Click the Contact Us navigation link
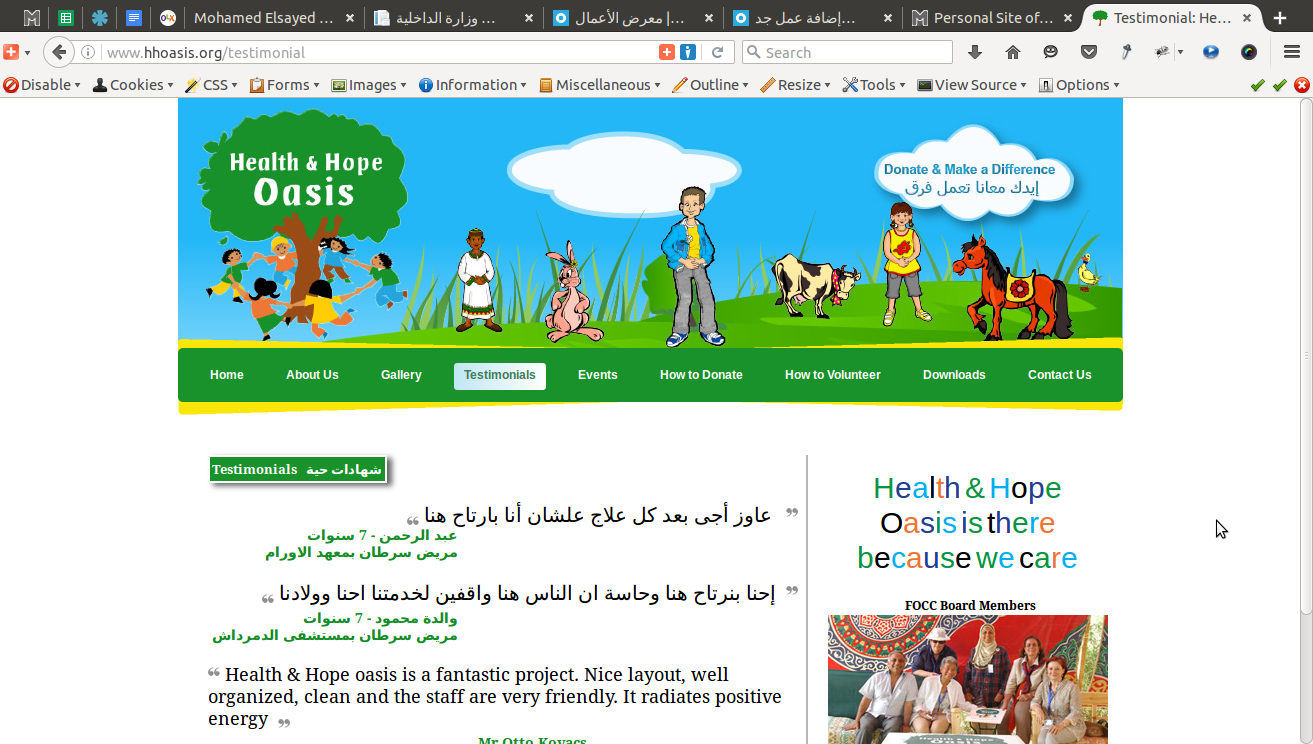The width and height of the screenshot is (1313, 744). [1059, 375]
